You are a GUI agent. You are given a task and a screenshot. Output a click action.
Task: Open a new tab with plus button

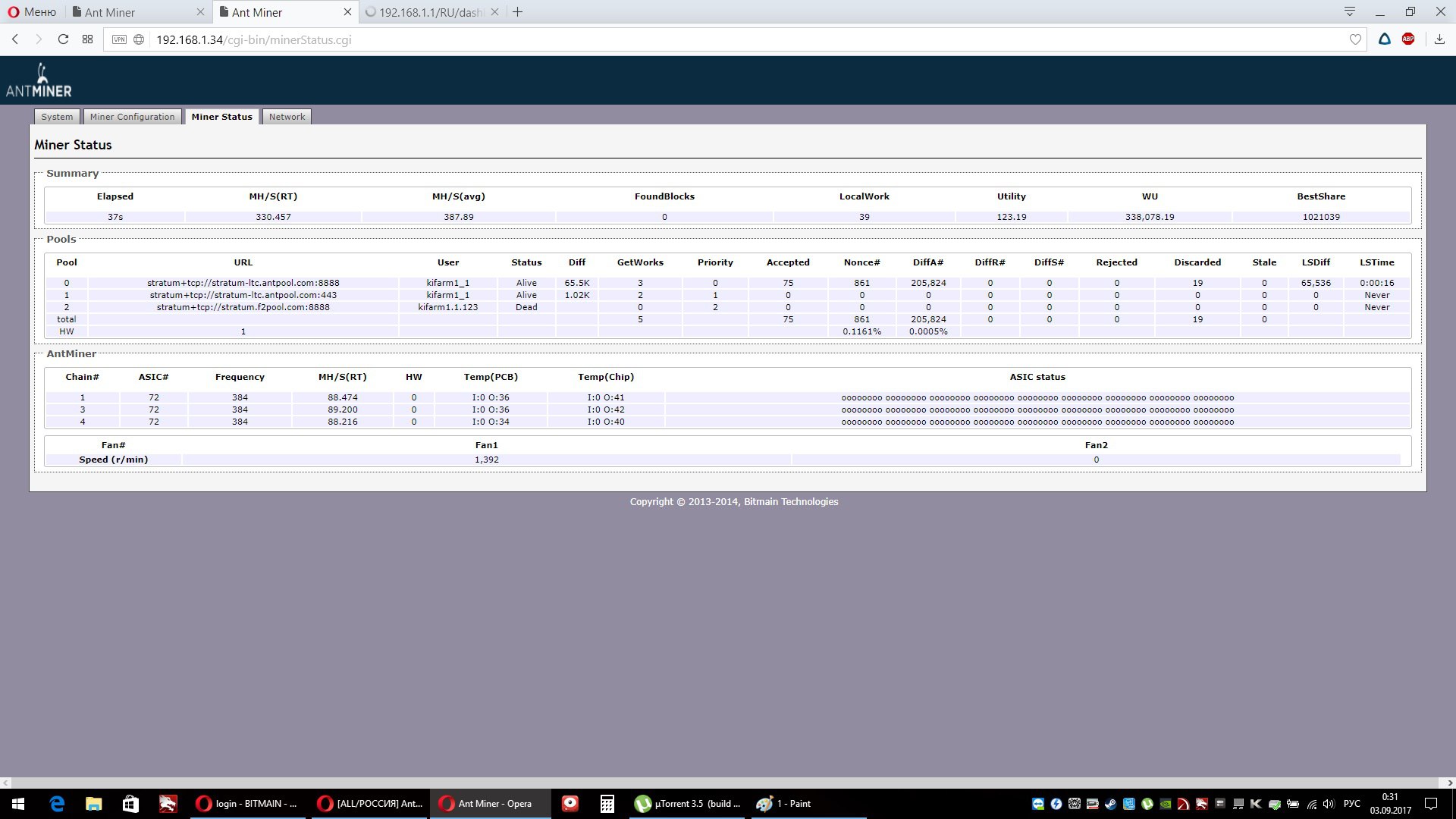click(518, 12)
